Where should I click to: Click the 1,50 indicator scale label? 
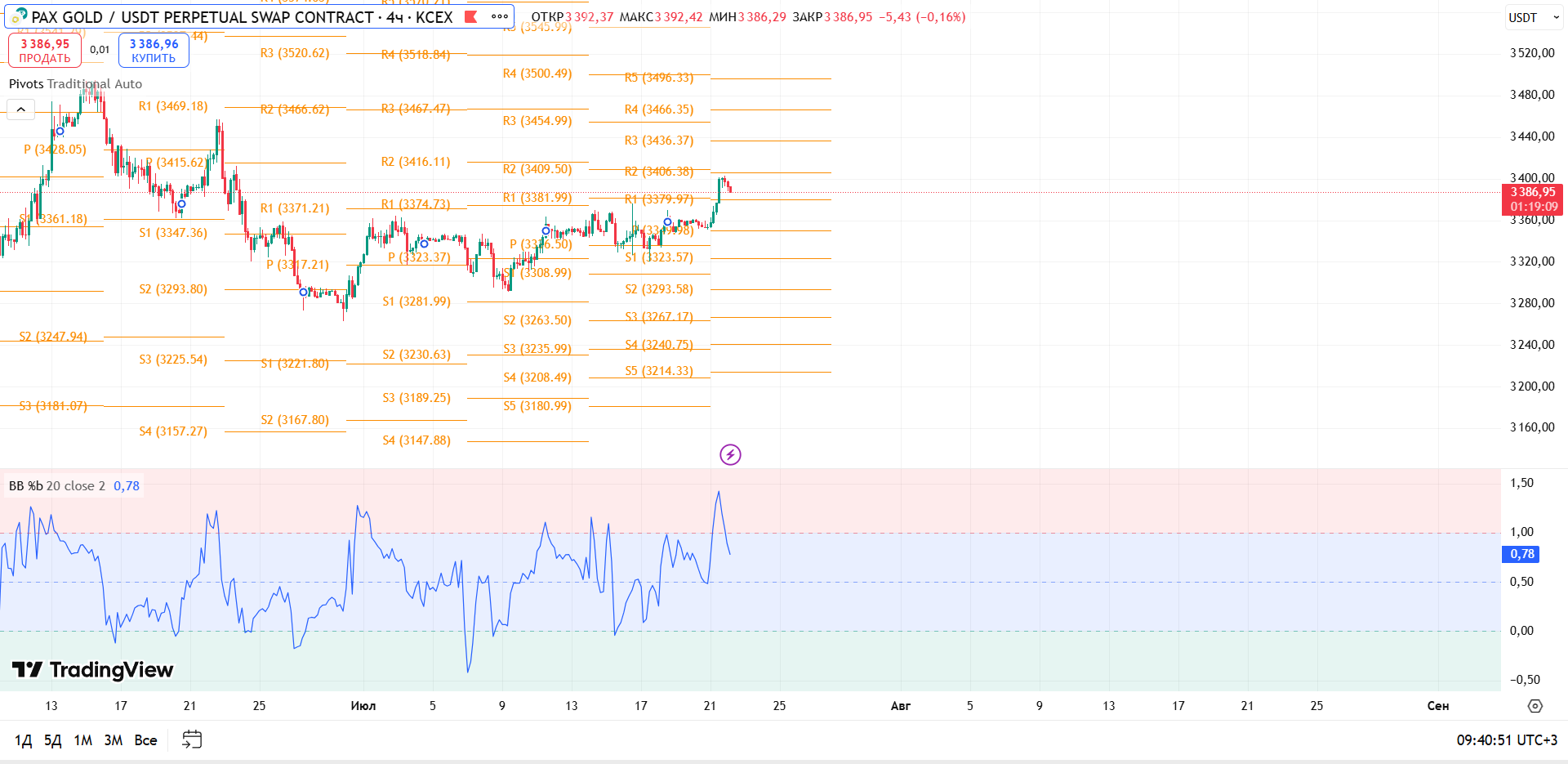[1522, 483]
